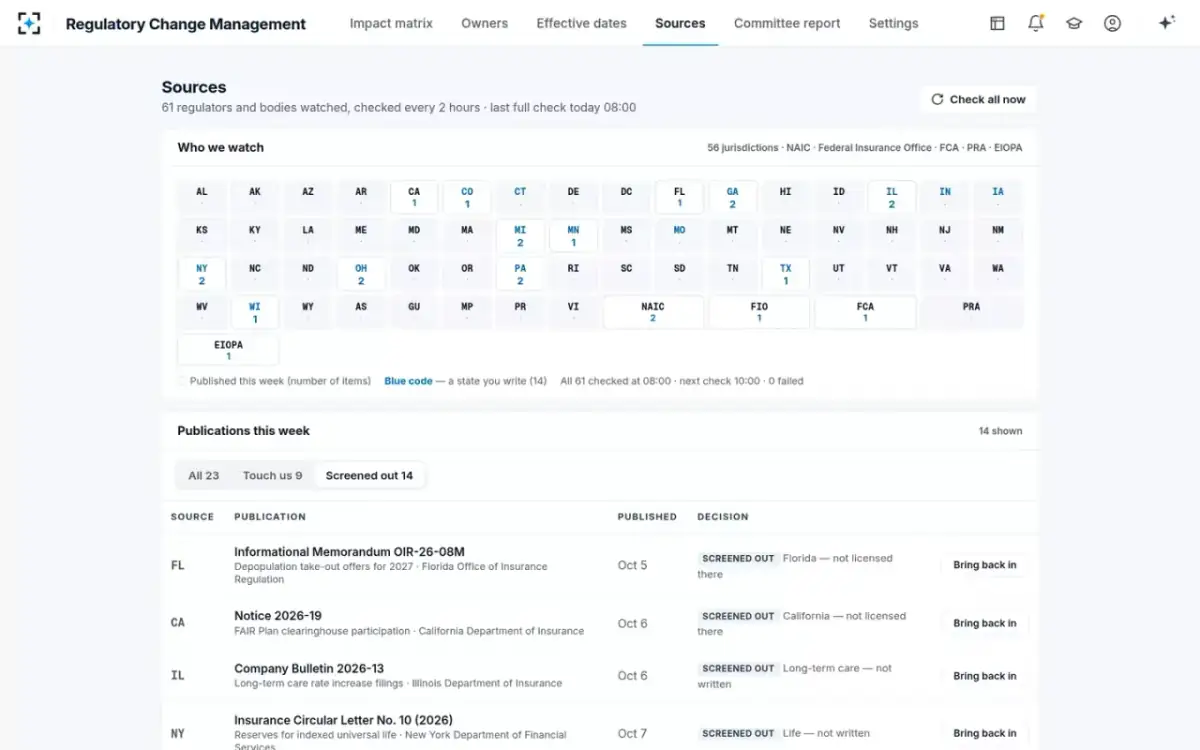
Task: Go to Effective dates tab
Action: [581, 23]
